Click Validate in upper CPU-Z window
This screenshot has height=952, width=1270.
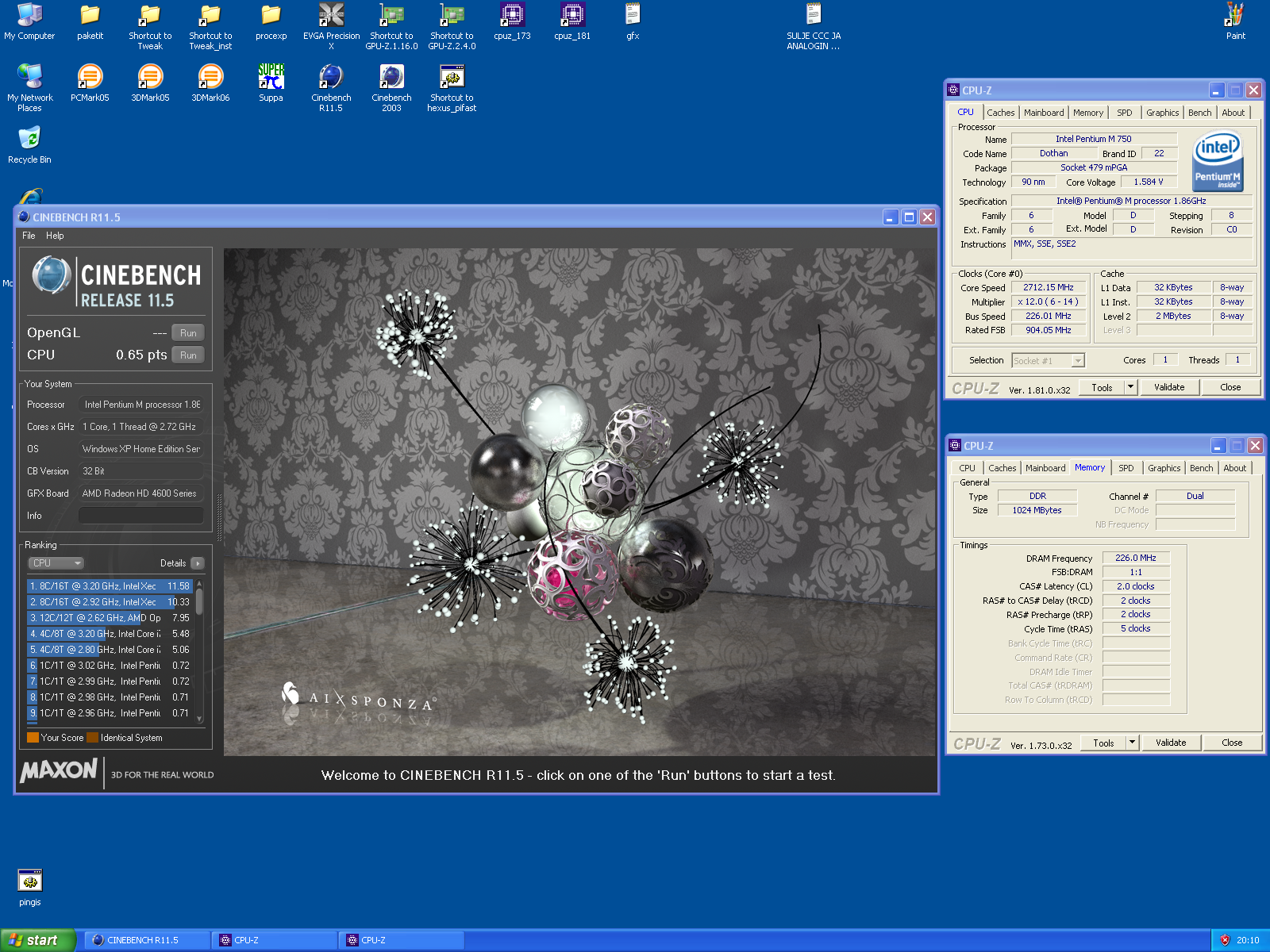click(1169, 387)
